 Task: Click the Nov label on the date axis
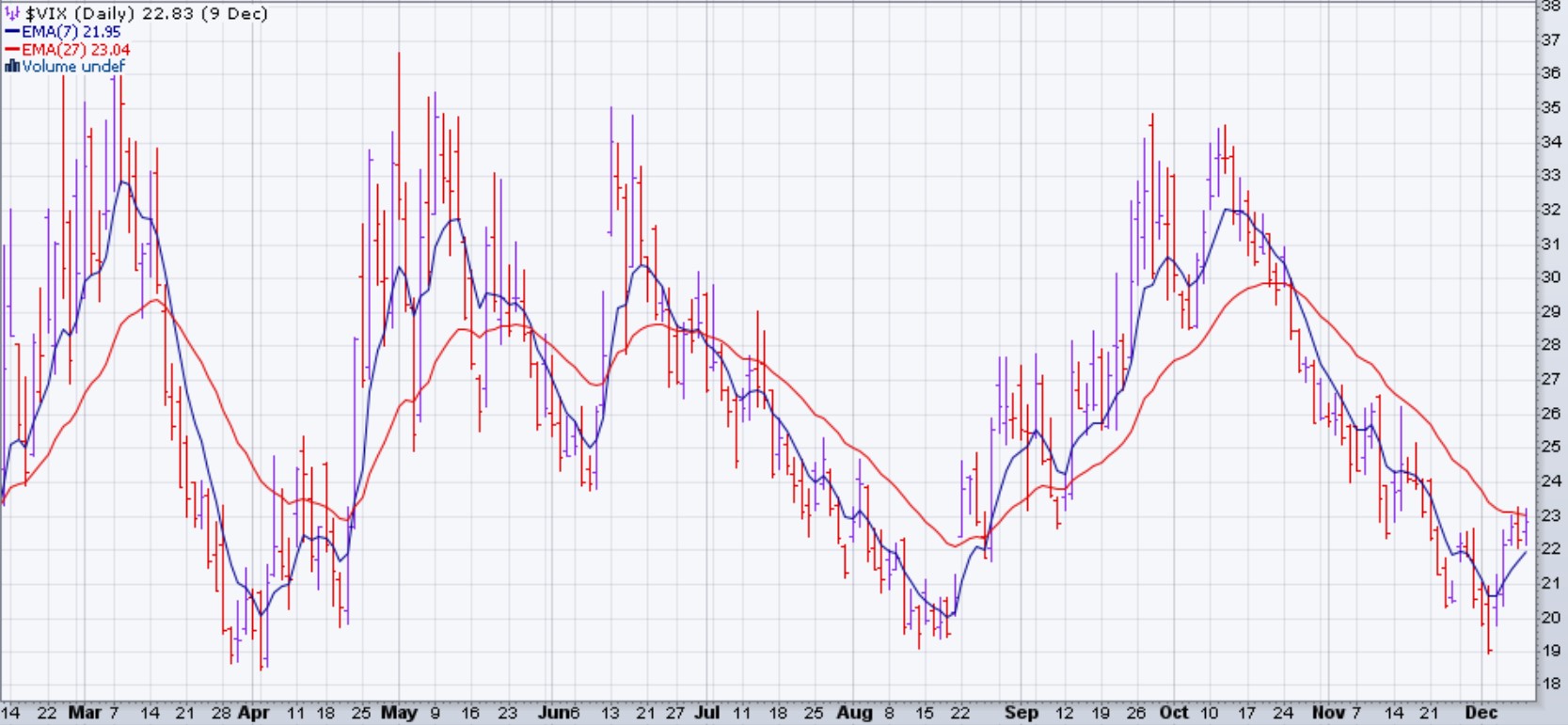(x=1327, y=713)
